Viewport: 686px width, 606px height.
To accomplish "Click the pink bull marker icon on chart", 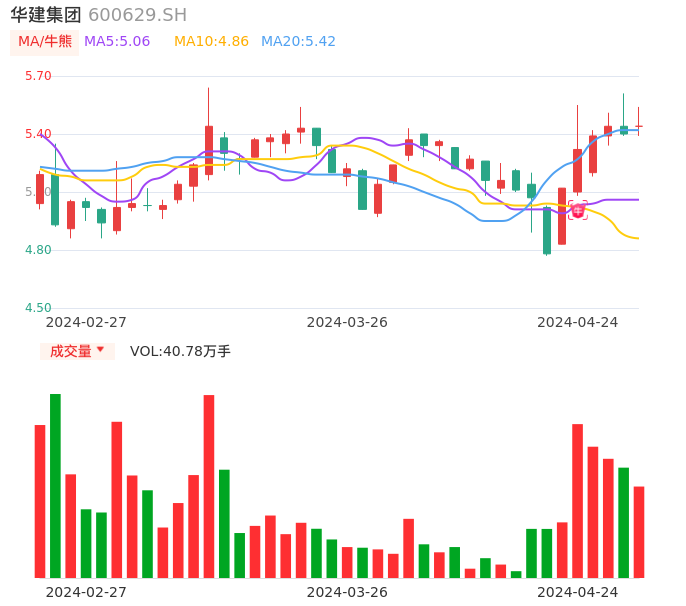I will (578, 210).
